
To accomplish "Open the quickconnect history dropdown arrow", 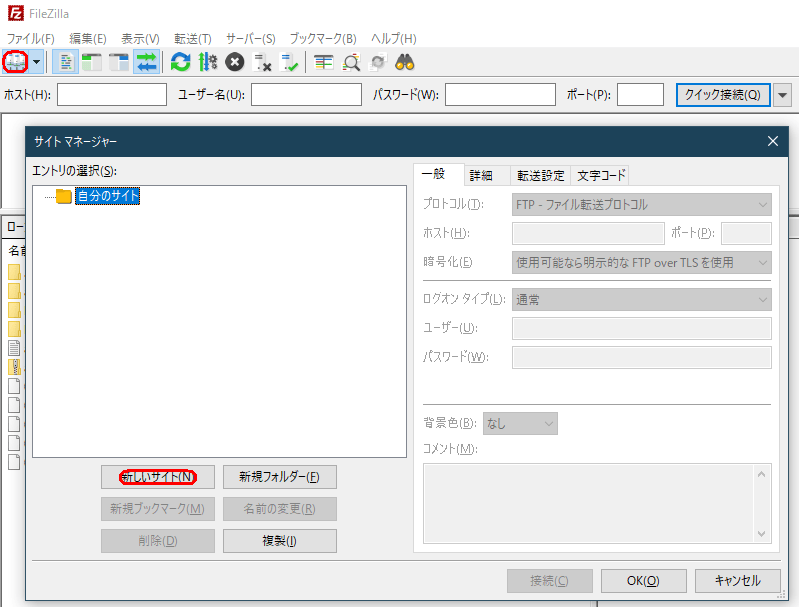I will (783, 95).
